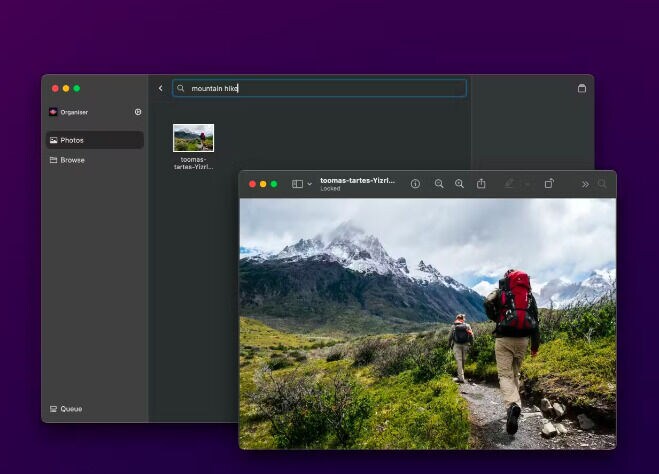
Task: Click the back arrow beside the search field
Action: point(160,88)
